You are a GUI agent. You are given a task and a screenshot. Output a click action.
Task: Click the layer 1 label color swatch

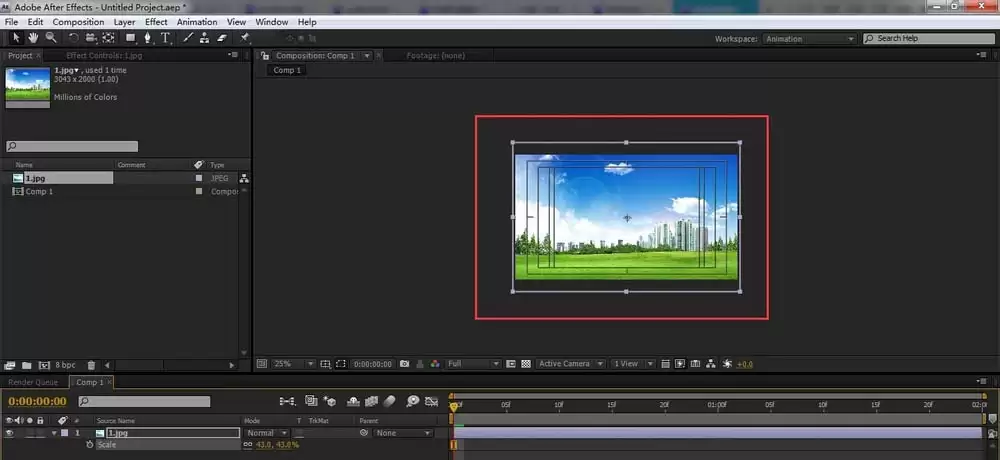64,433
